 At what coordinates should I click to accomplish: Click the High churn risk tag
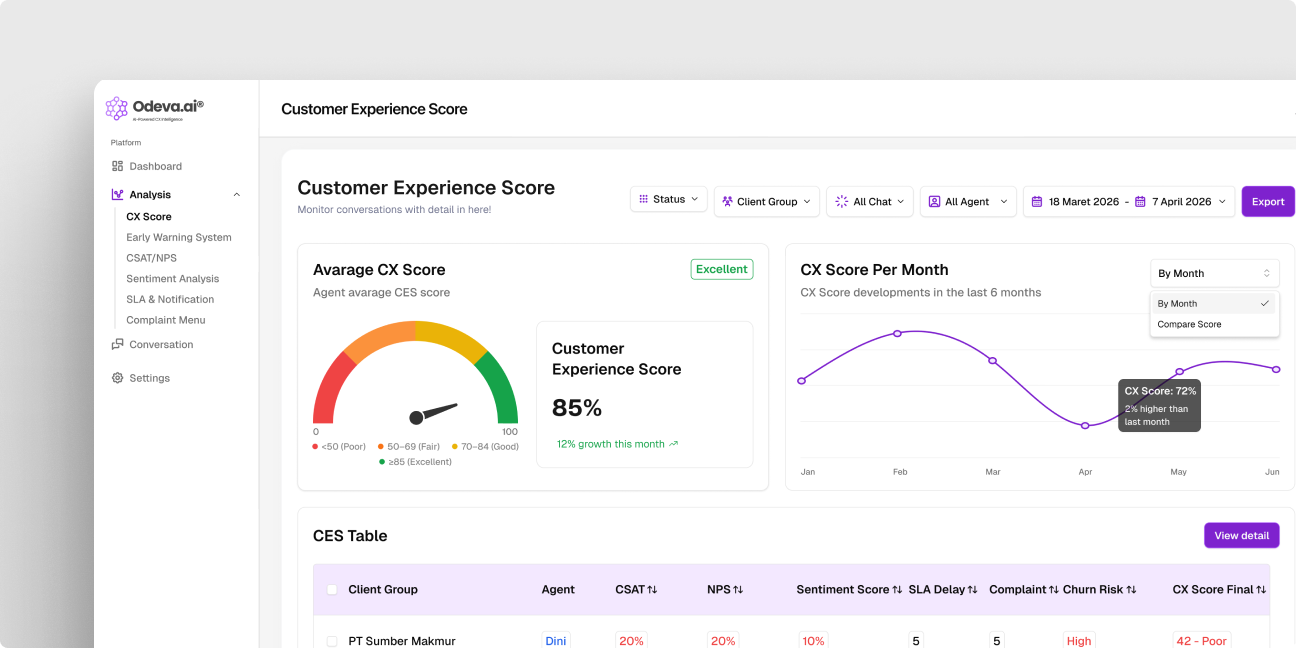[x=1079, y=641]
